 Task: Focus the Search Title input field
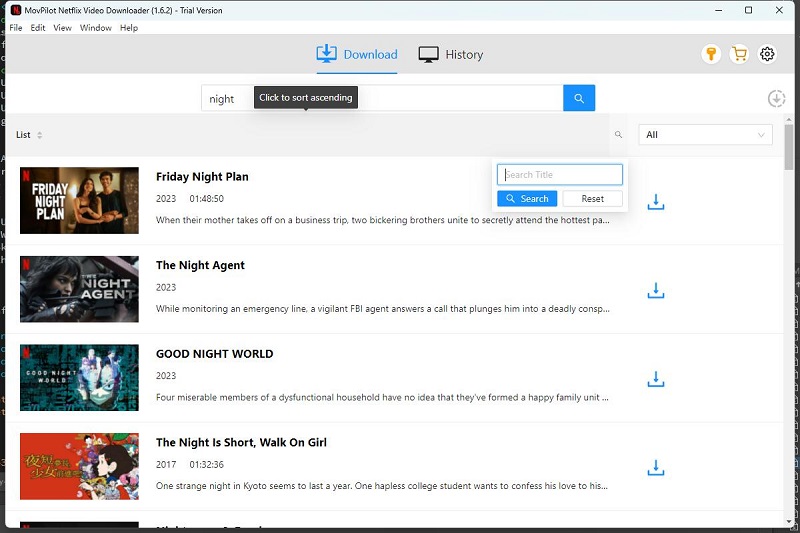coord(560,174)
